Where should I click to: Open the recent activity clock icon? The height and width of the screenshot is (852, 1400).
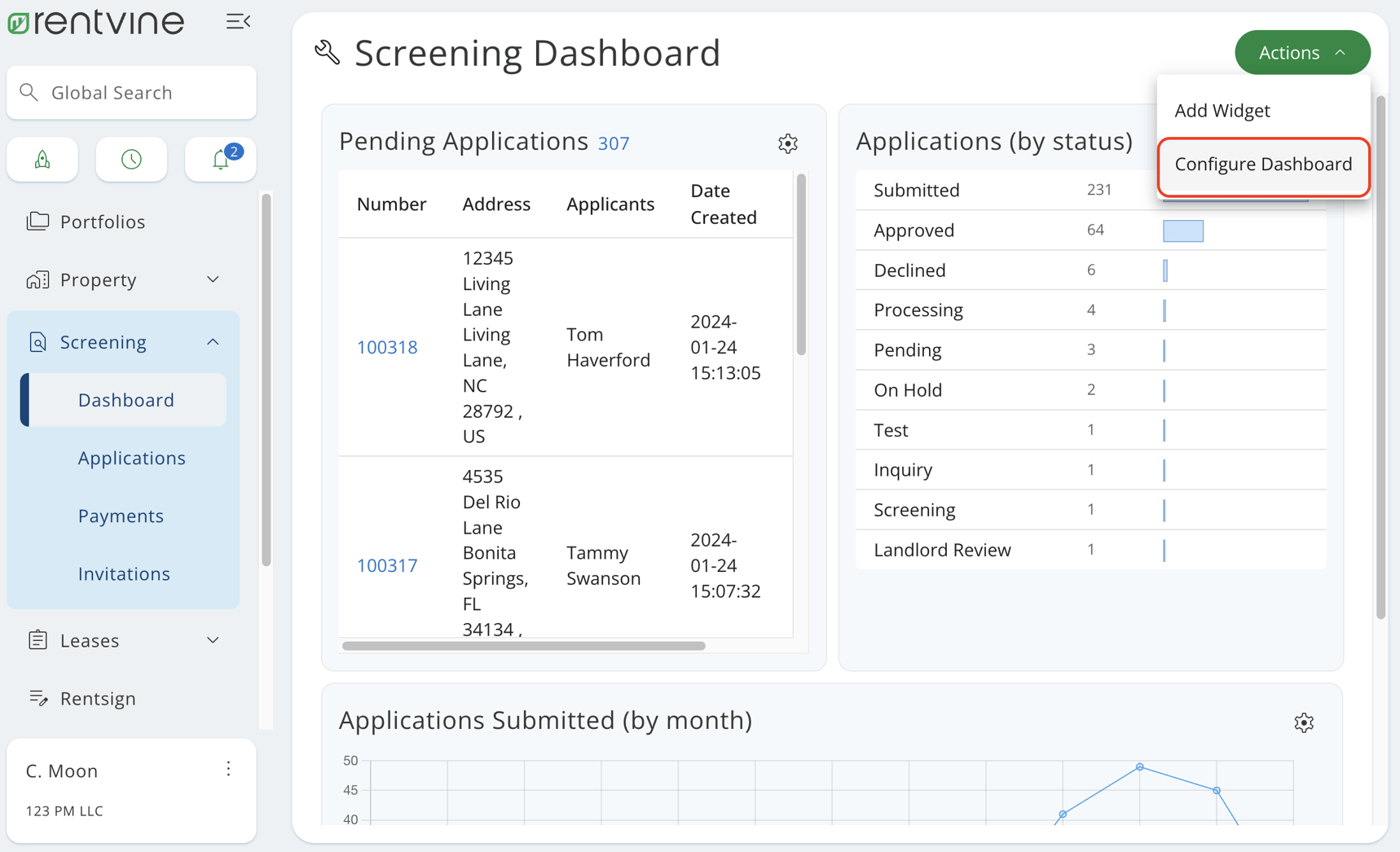[131, 160]
